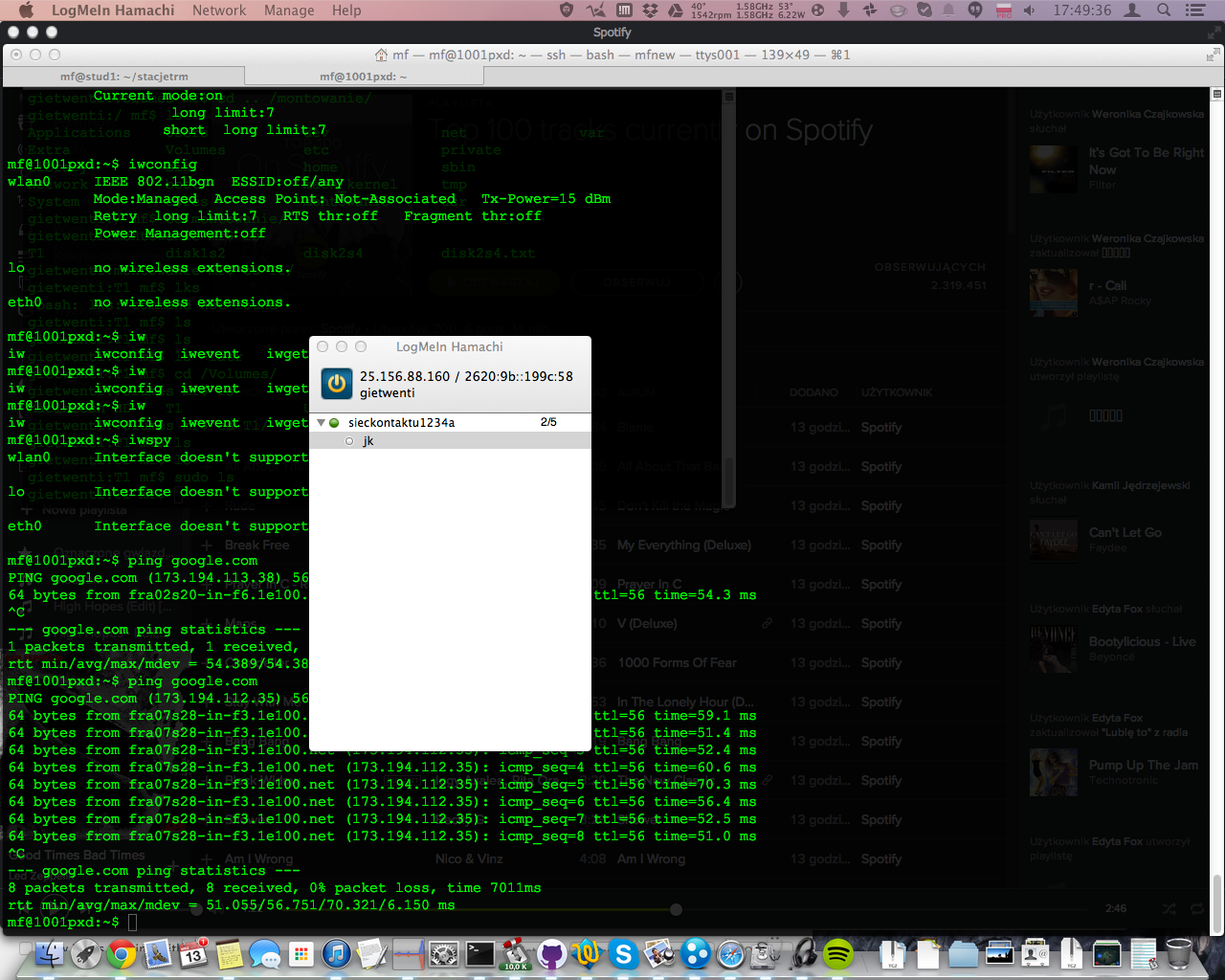This screenshot has width=1225, height=980.
Task: Click Pump Up The Jam in Spotify feed
Action: [x=1143, y=765]
